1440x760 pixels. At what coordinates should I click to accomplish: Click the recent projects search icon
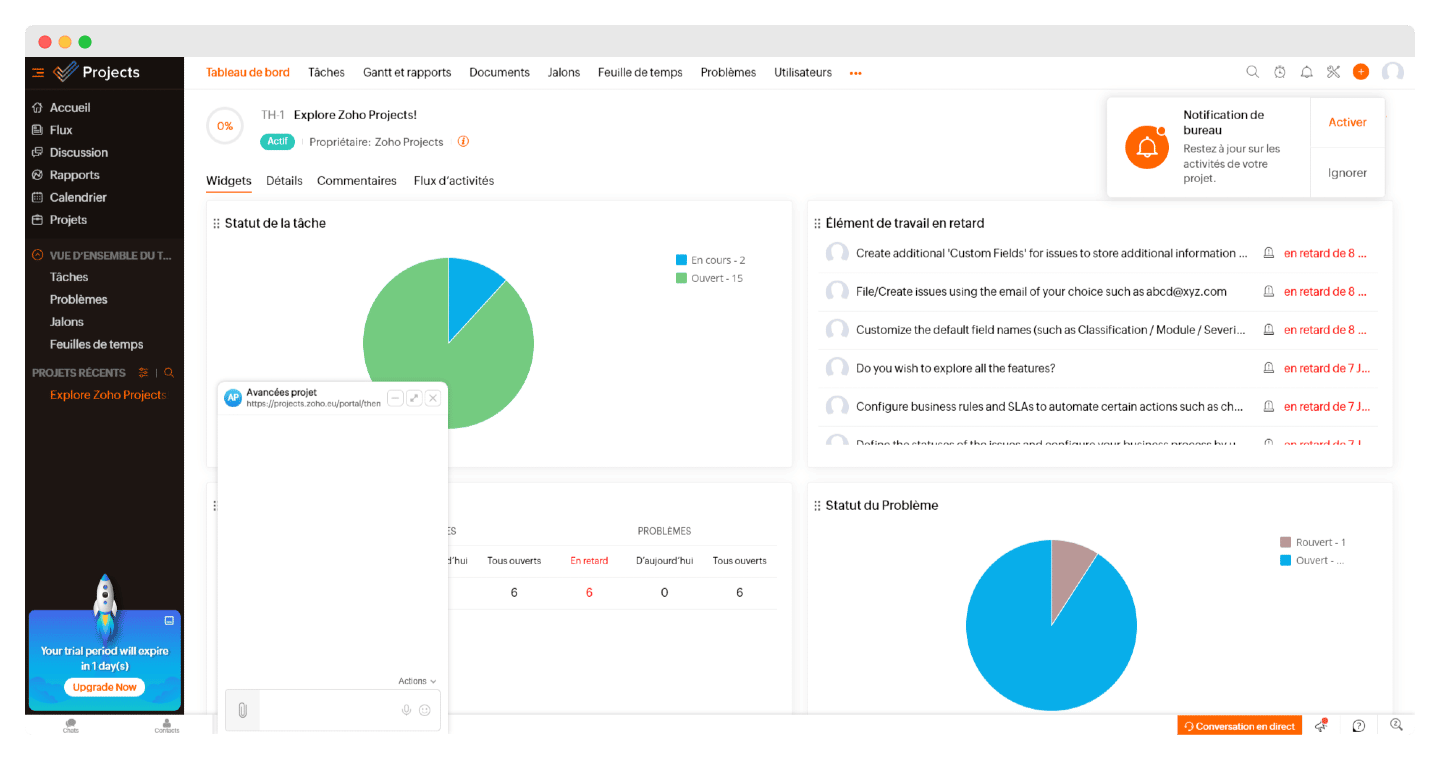[x=169, y=373]
